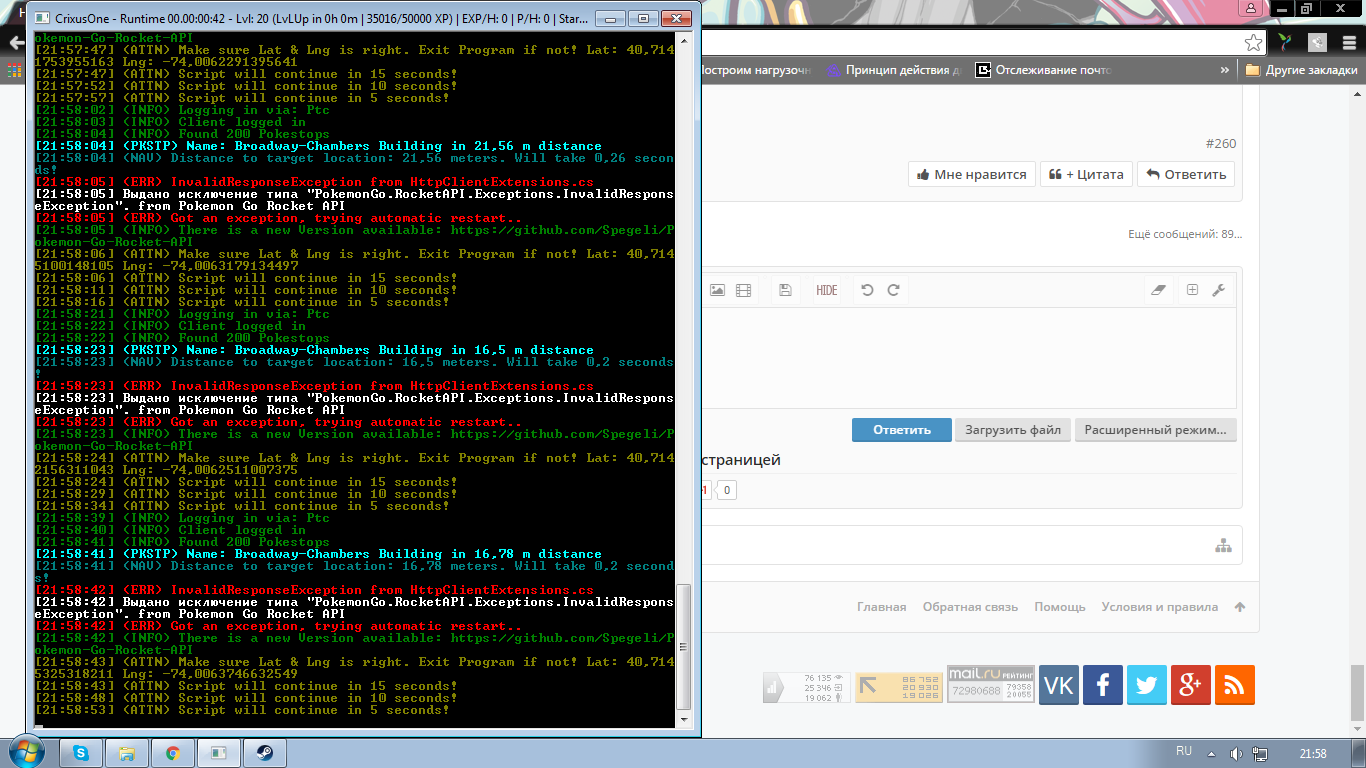The height and width of the screenshot is (768, 1366).
Task: Go back with the browser back arrow
Action: click(x=15, y=43)
